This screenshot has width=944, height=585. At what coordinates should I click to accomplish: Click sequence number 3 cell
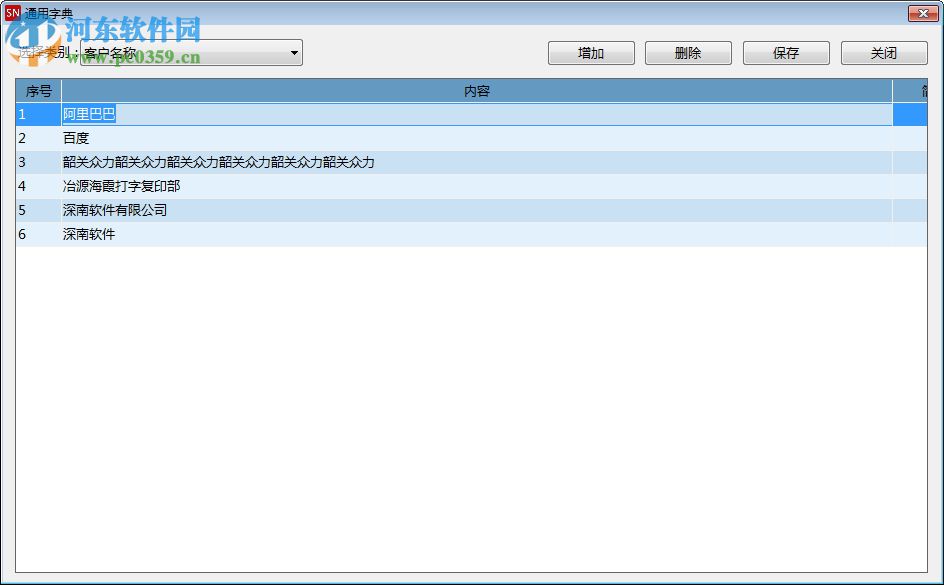pyautogui.click(x=39, y=162)
